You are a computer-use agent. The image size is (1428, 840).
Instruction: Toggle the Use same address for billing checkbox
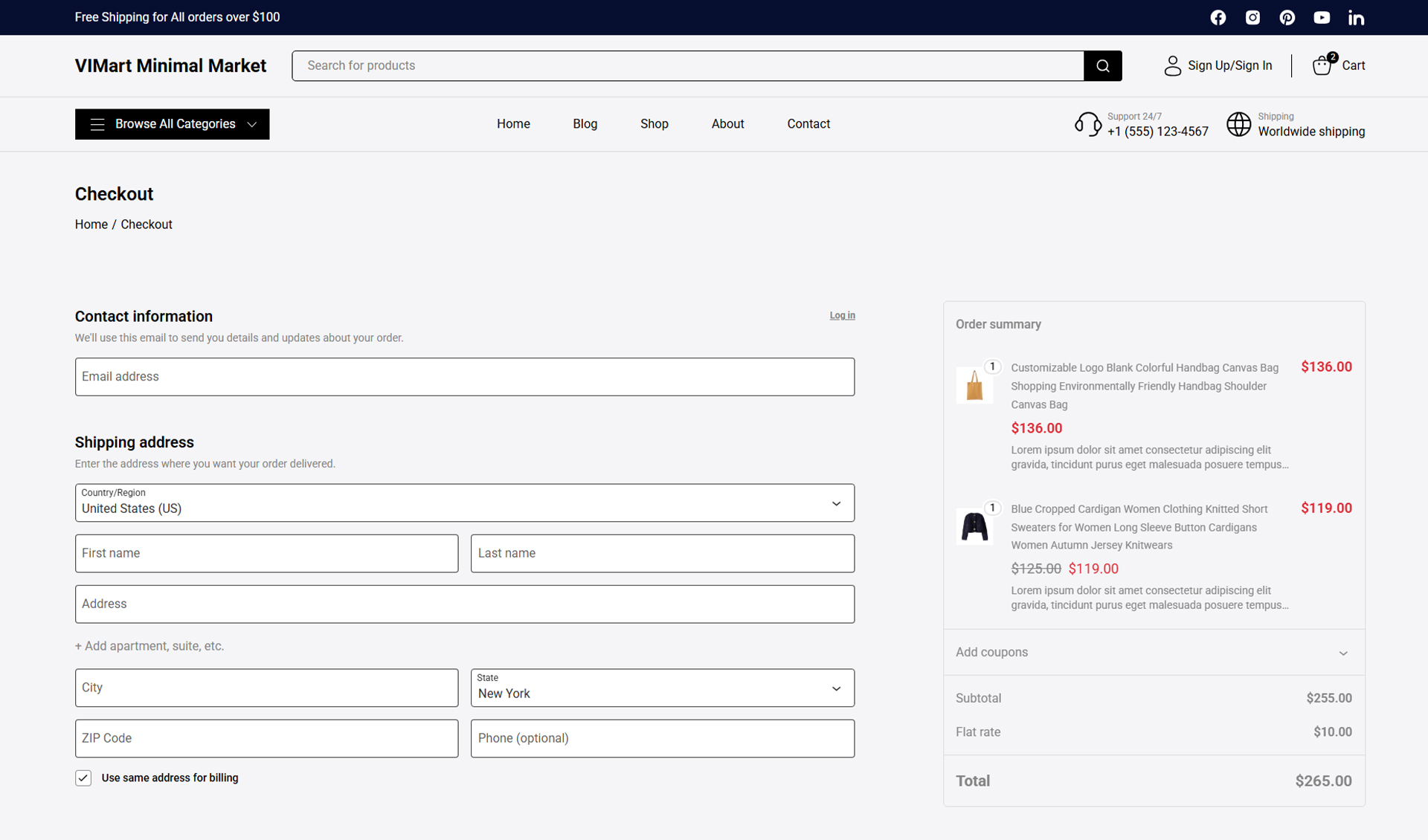83,778
